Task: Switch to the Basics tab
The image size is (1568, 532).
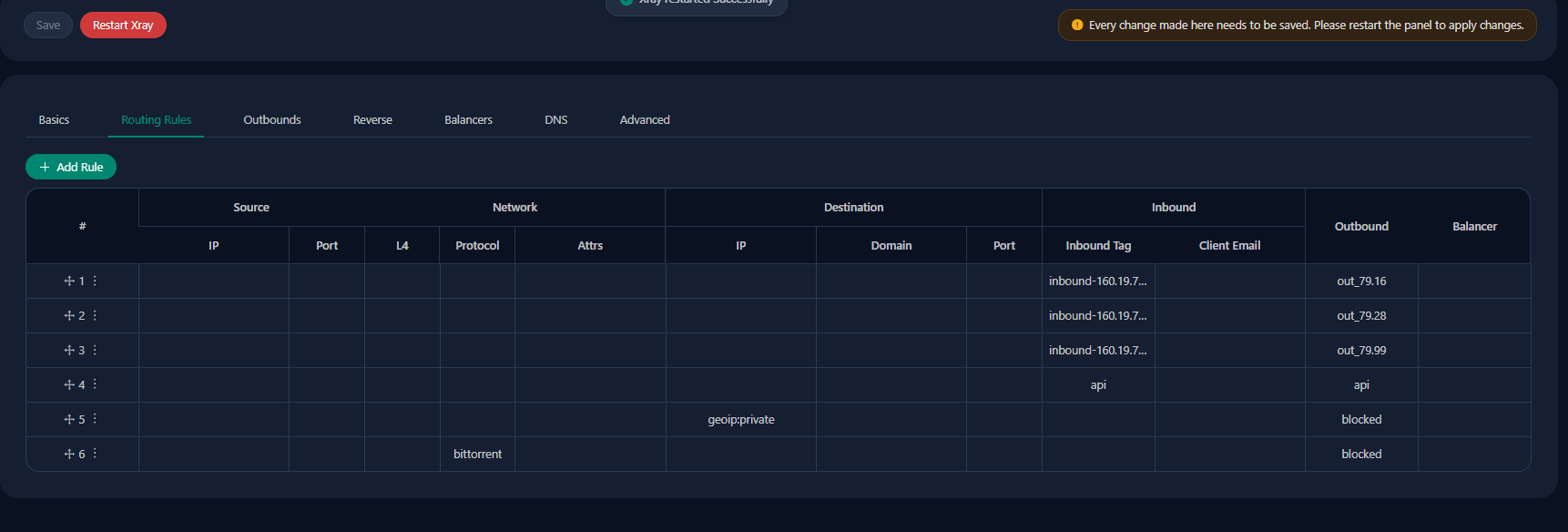Action: coord(54,120)
